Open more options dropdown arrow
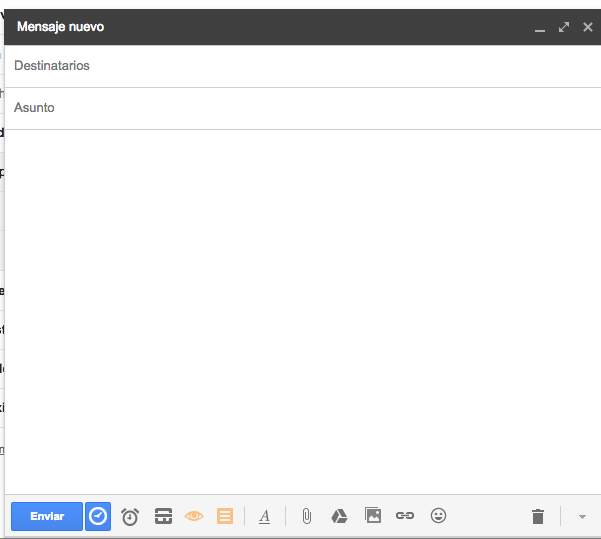Image resolution: width=601 pixels, height=539 pixels. tap(582, 517)
